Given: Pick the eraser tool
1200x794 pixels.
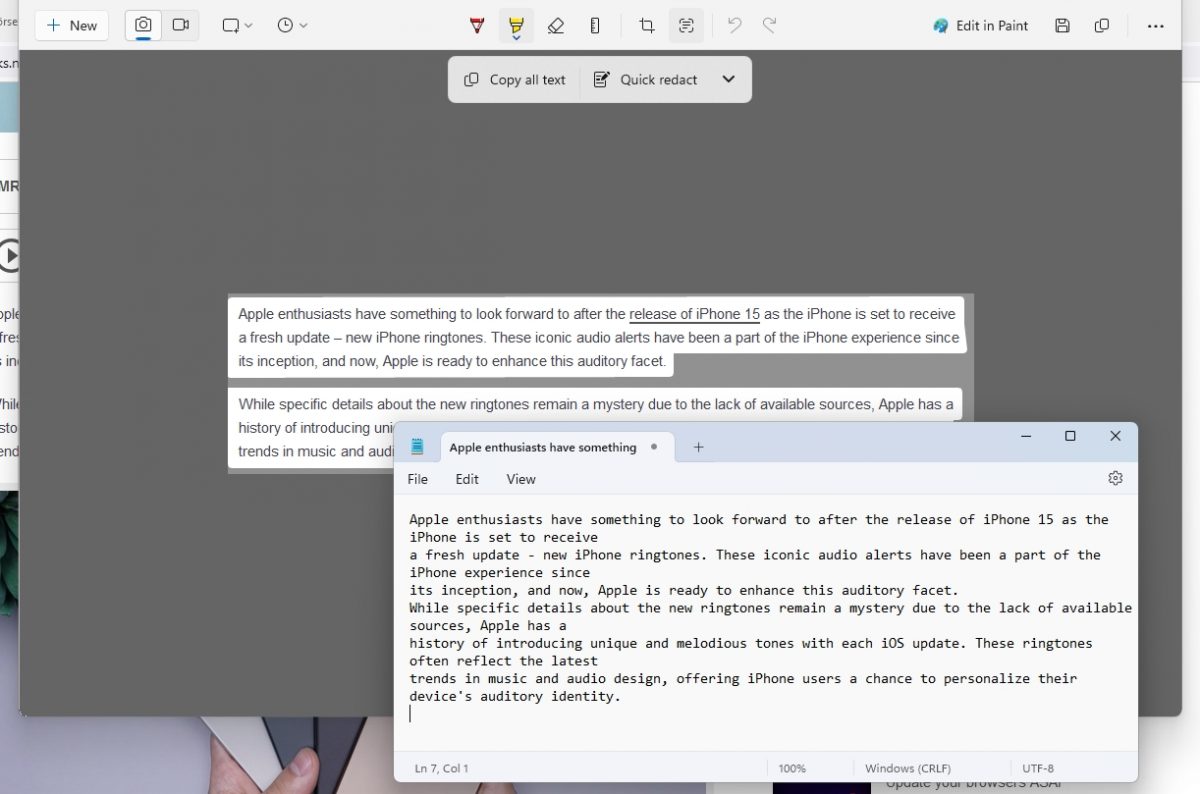Looking at the screenshot, I should coord(556,25).
